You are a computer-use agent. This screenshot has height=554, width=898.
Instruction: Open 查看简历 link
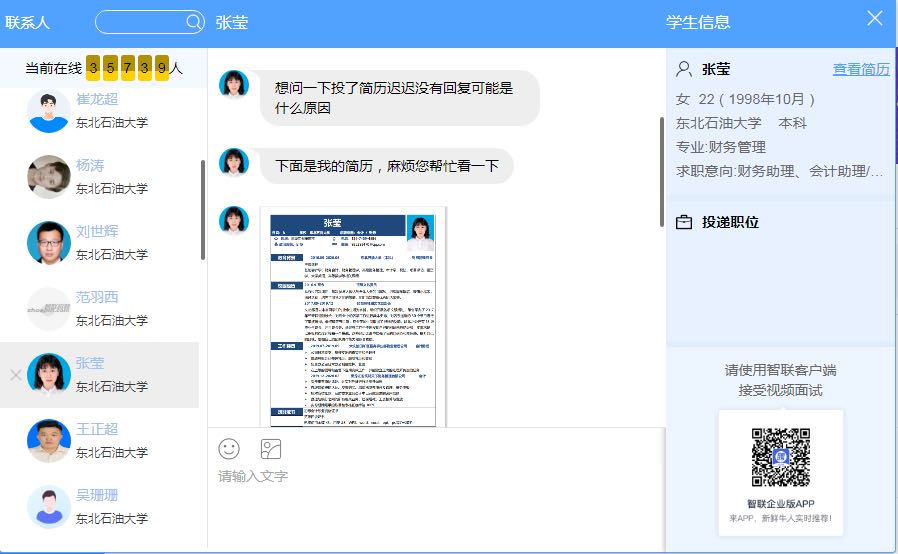click(x=860, y=69)
